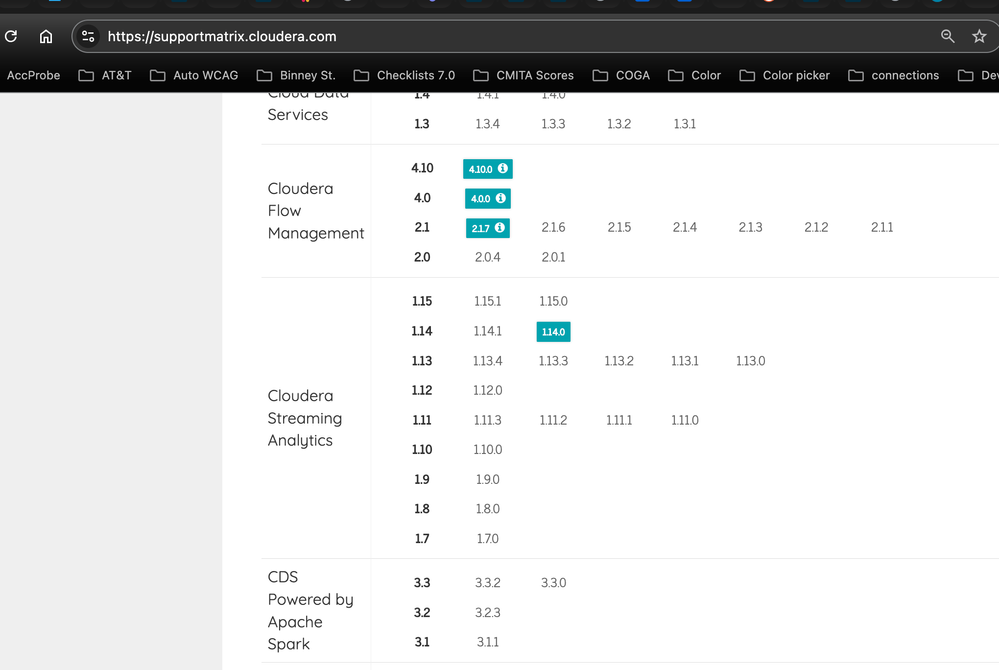Open the AT&T bookmarks folder
This screenshot has width=999, height=670.
click(104, 75)
